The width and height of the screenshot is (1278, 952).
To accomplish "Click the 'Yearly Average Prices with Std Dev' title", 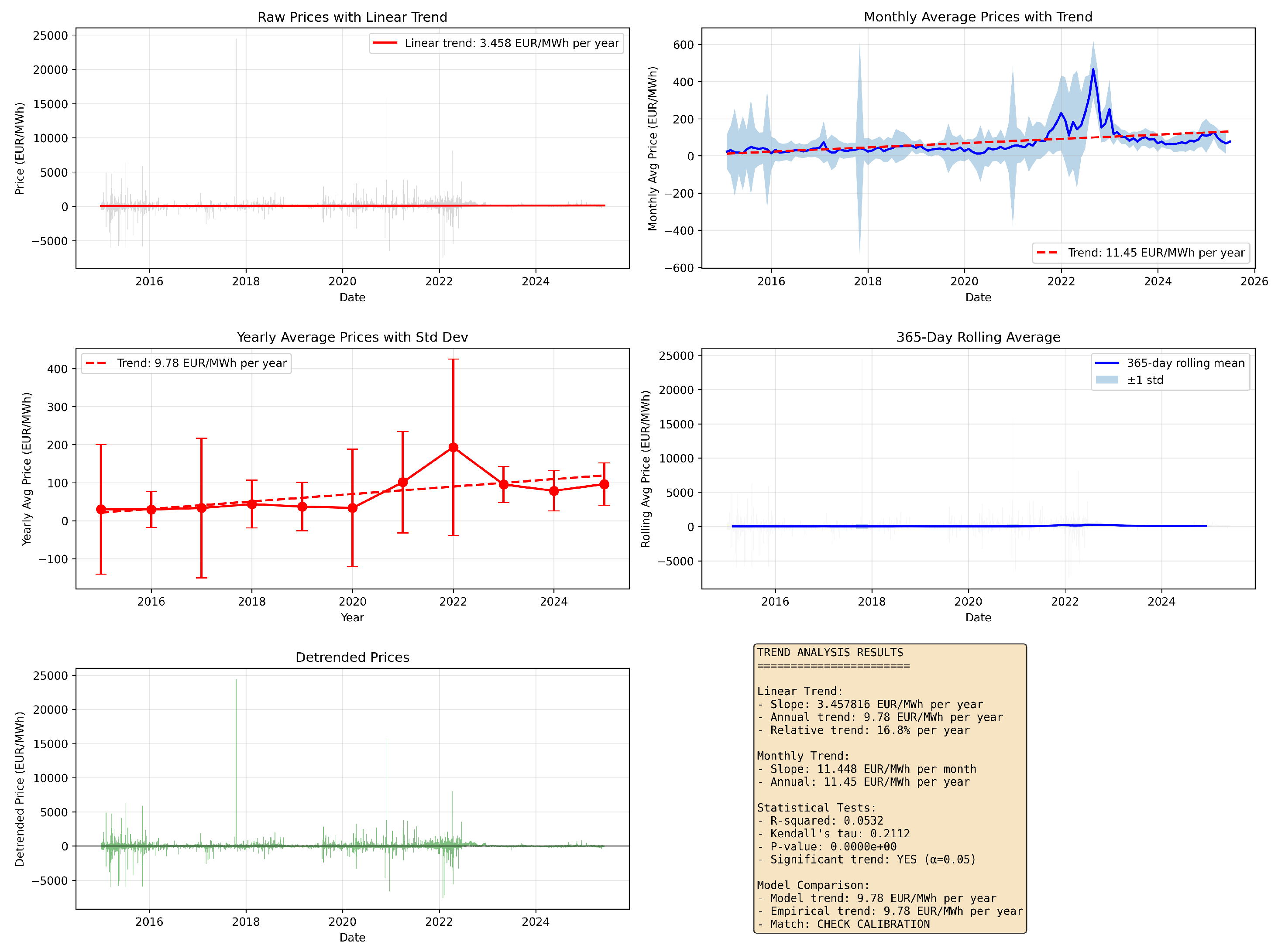I will click(x=352, y=337).
